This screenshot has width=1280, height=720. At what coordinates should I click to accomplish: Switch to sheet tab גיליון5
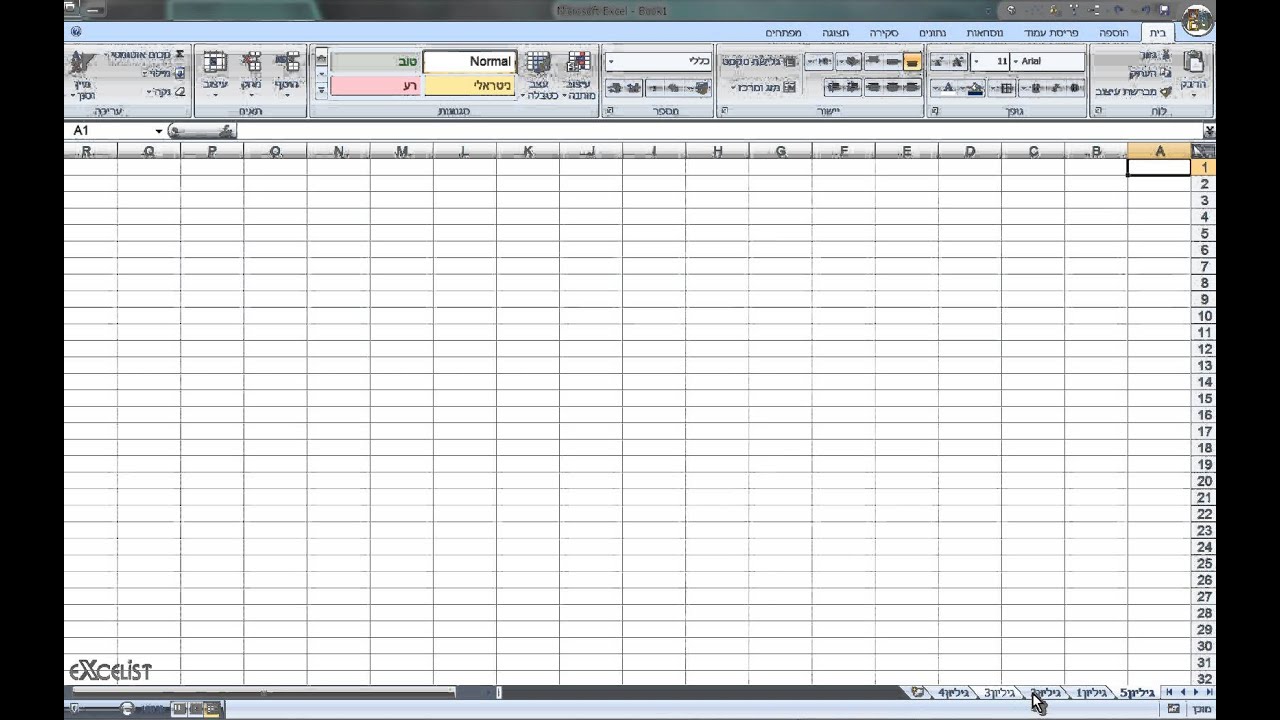pos(1137,693)
